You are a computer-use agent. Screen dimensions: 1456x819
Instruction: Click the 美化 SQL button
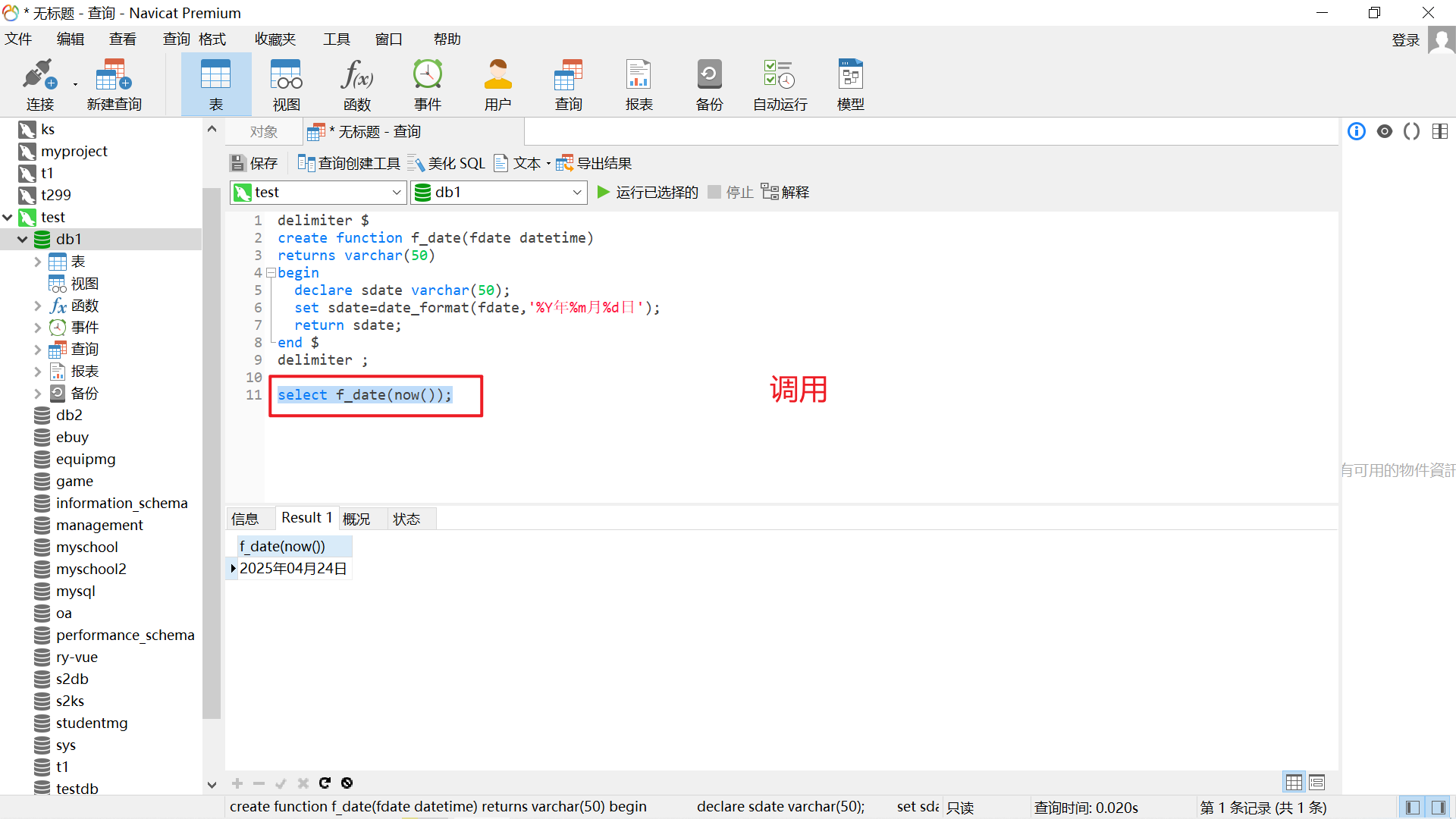[x=447, y=163]
